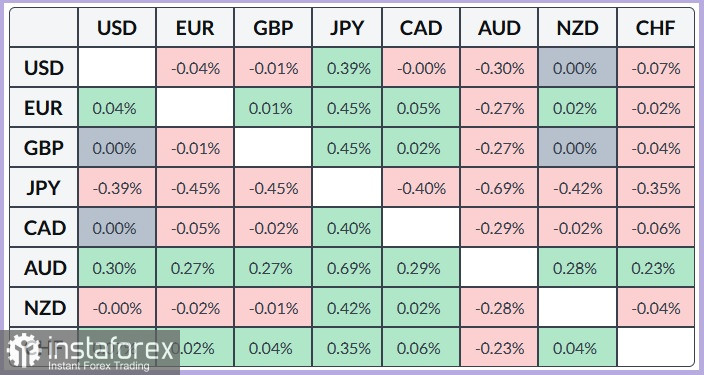Image resolution: width=704 pixels, height=375 pixels.
Task: Click the EUR versus USD 0.04% cell
Action: click(117, 108)
